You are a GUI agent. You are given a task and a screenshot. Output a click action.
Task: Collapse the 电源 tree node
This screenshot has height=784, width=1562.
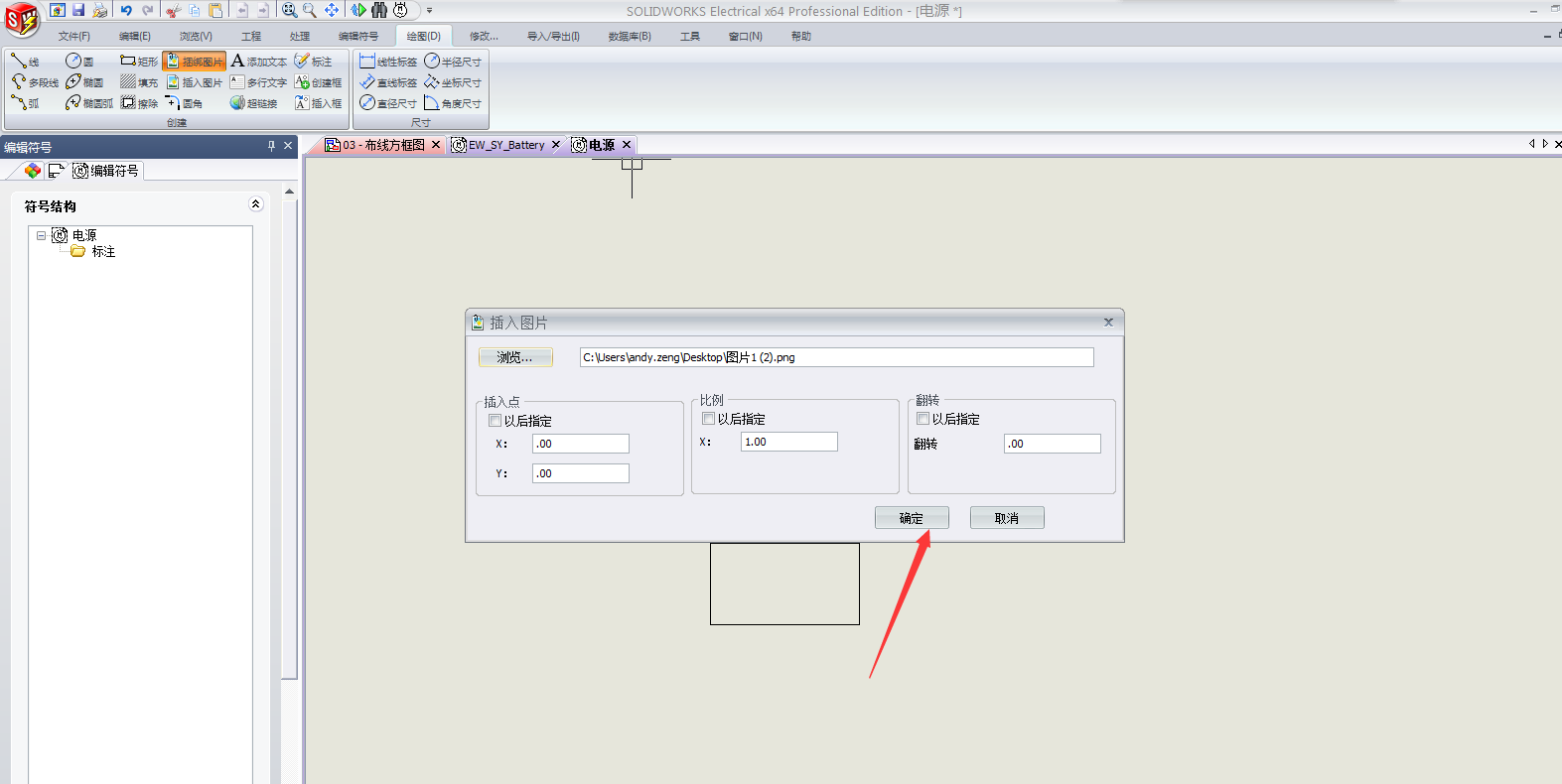(x=41, y=235)
